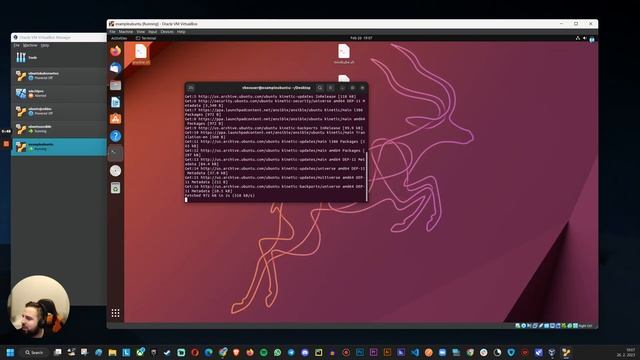Select the Aborted VM in VirtualBox Manager
The width and height of the screenshot is (640, 360).
(x=59, y=93)
